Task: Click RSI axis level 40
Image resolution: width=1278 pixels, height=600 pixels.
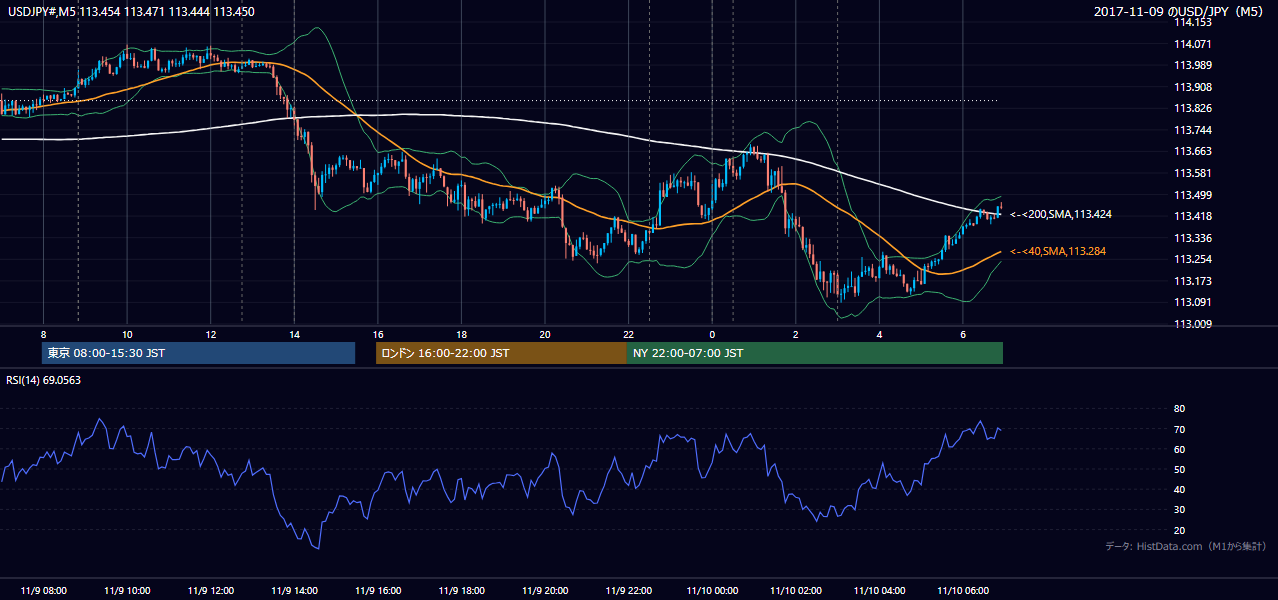Action: pyautogui.click(x=1179, y=489)
